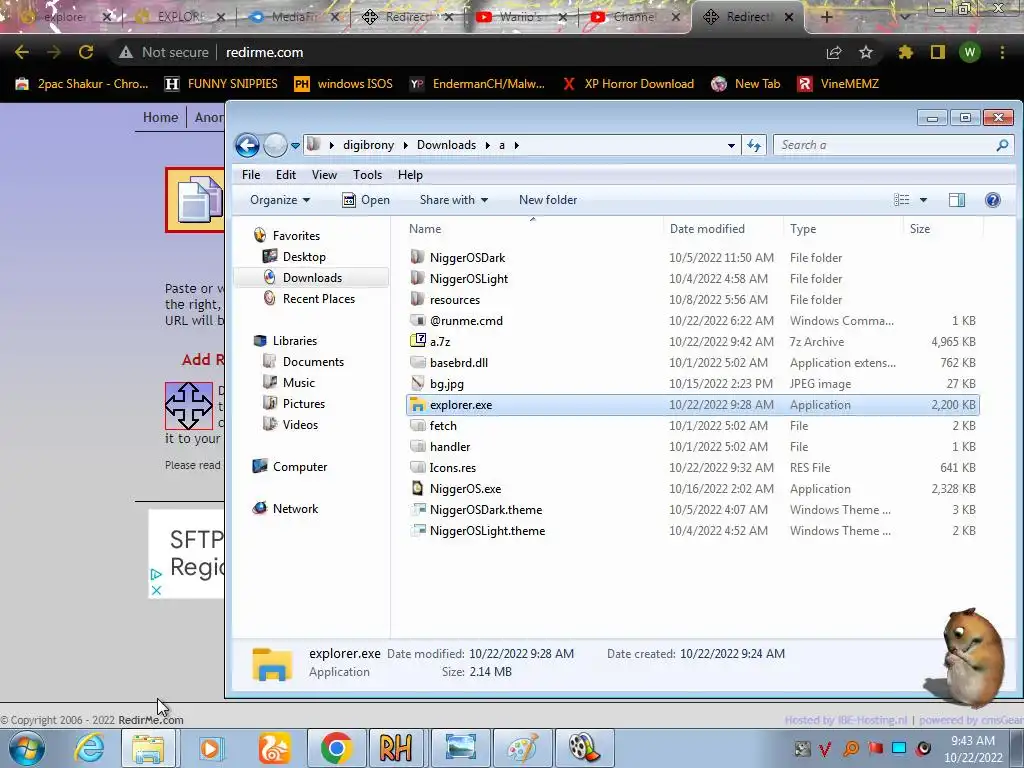1024x768 pixels.
Task: Click the refresh button beside address bar
Action: [754, 145]
